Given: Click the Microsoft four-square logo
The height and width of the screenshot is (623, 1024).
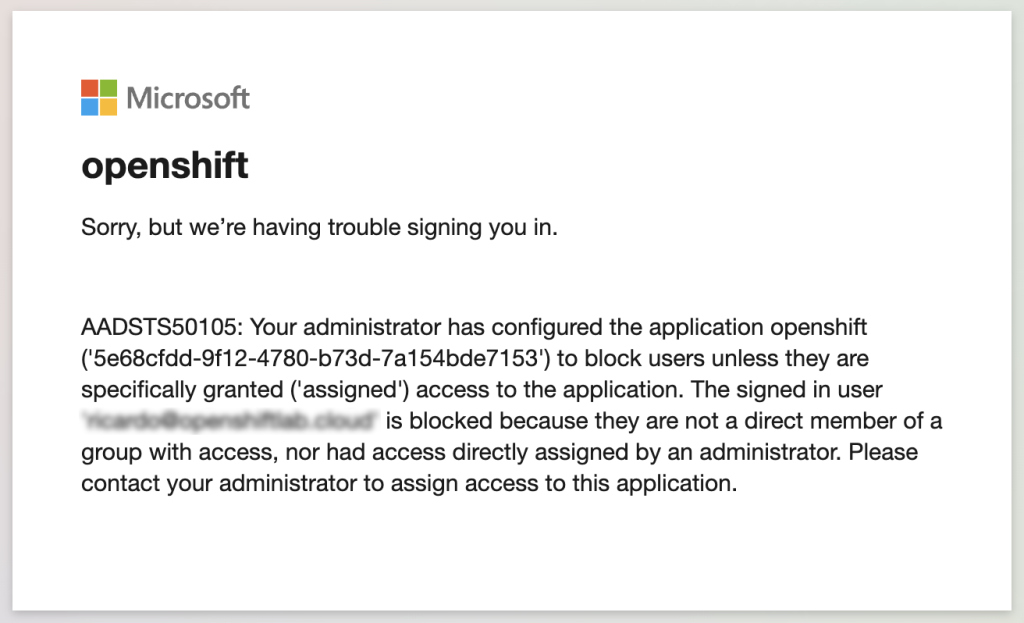Looking at the screenshot, I should [x=99, y=98].
